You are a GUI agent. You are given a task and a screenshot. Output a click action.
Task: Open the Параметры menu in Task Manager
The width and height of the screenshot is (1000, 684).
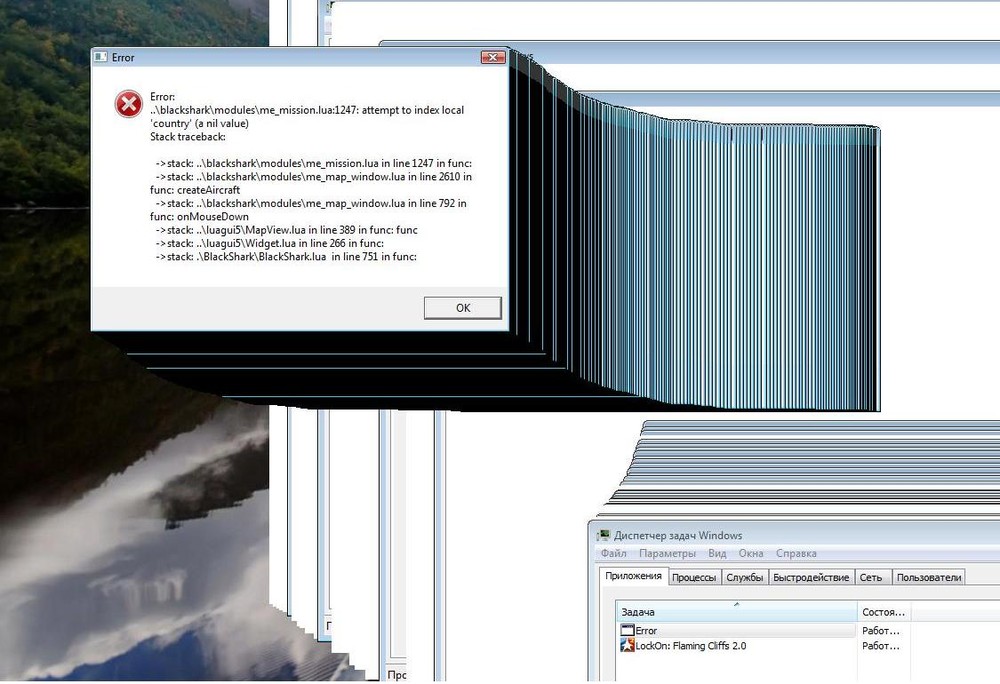pyautogui.click(x=667, y=553)
